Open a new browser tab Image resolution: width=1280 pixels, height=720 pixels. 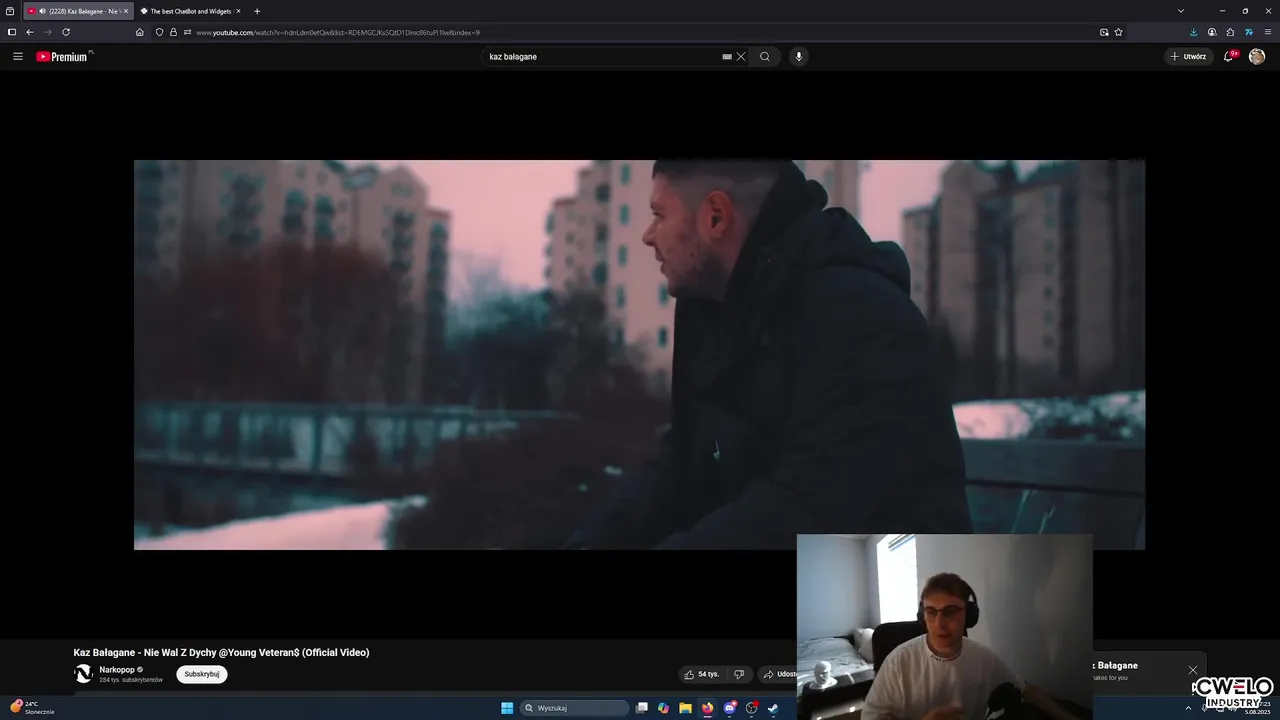coord(257,11)
